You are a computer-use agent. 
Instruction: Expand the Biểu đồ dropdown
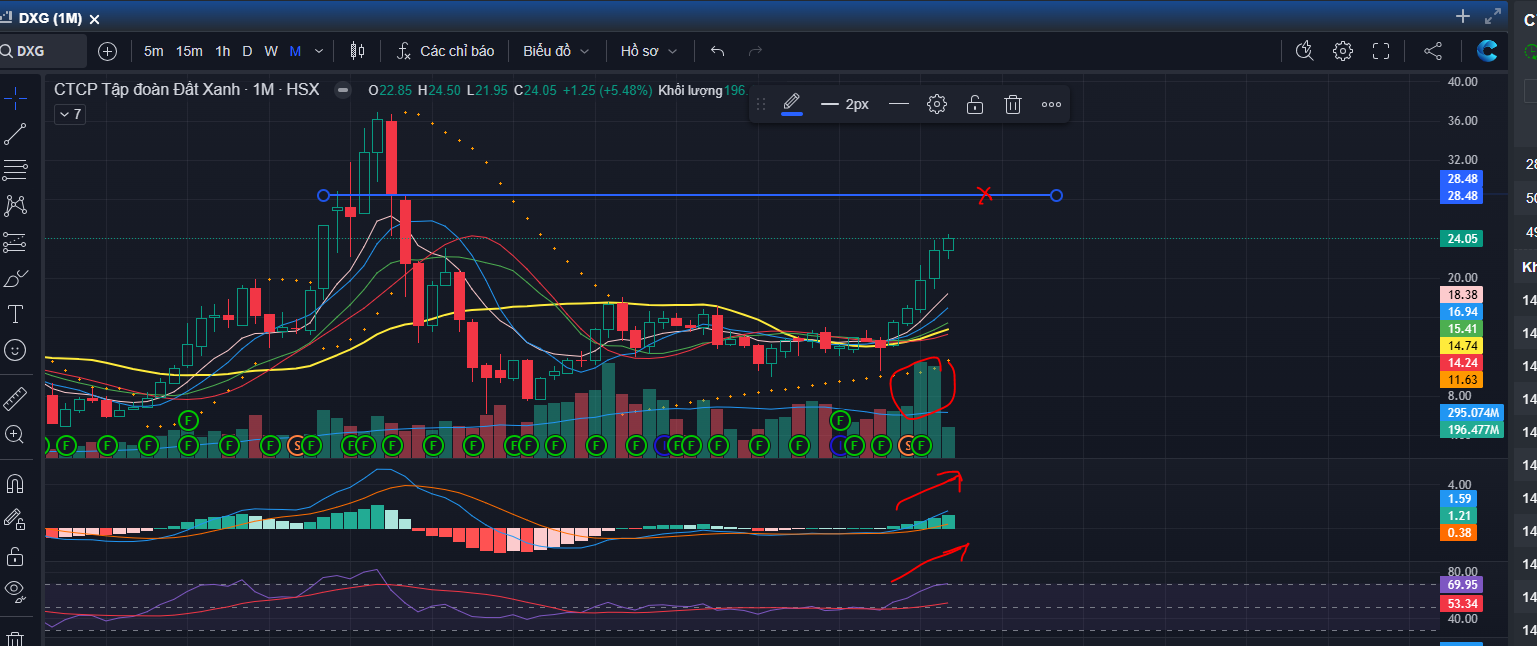tap(556, 51)
